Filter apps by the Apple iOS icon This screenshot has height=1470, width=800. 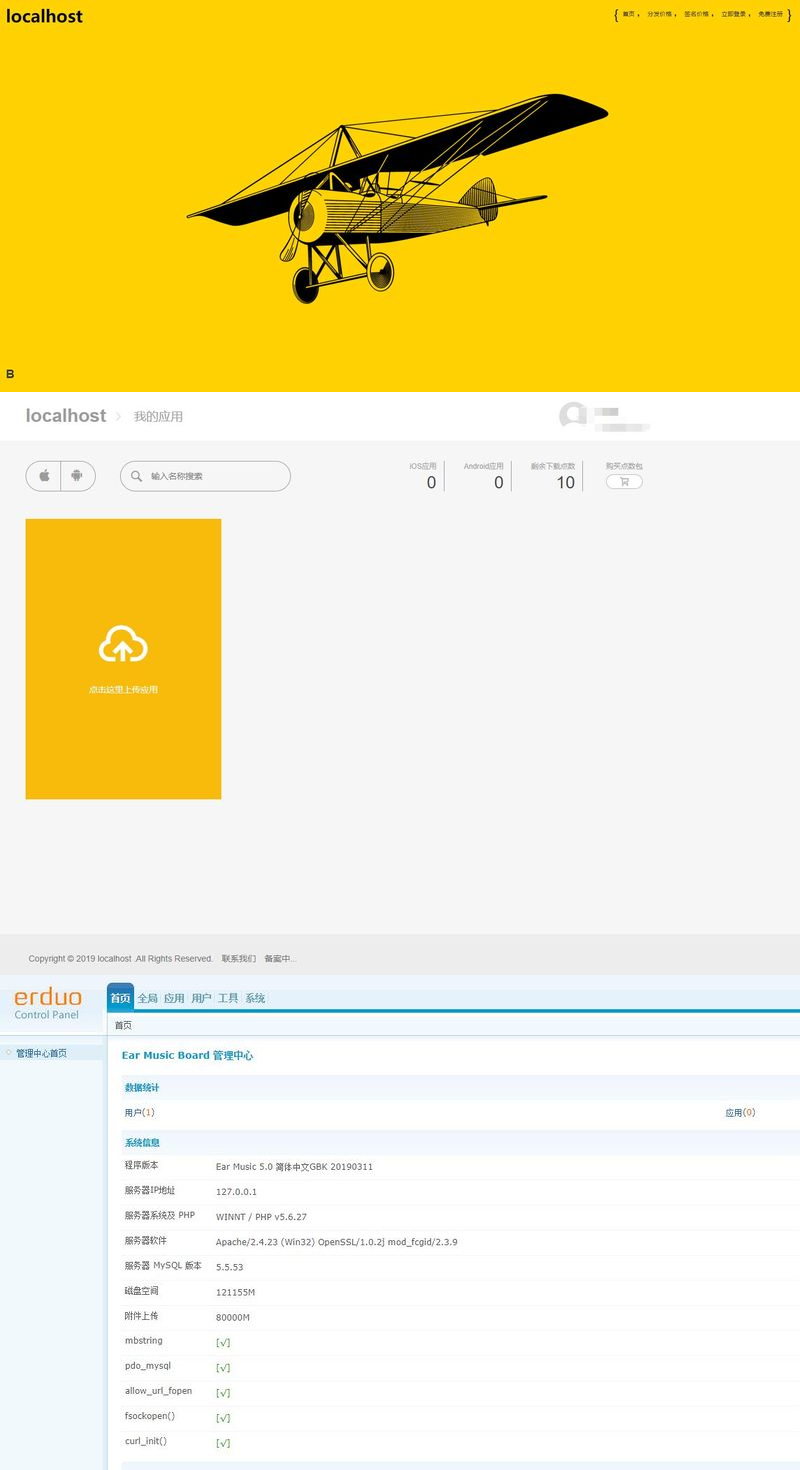(x=44, y=476)
